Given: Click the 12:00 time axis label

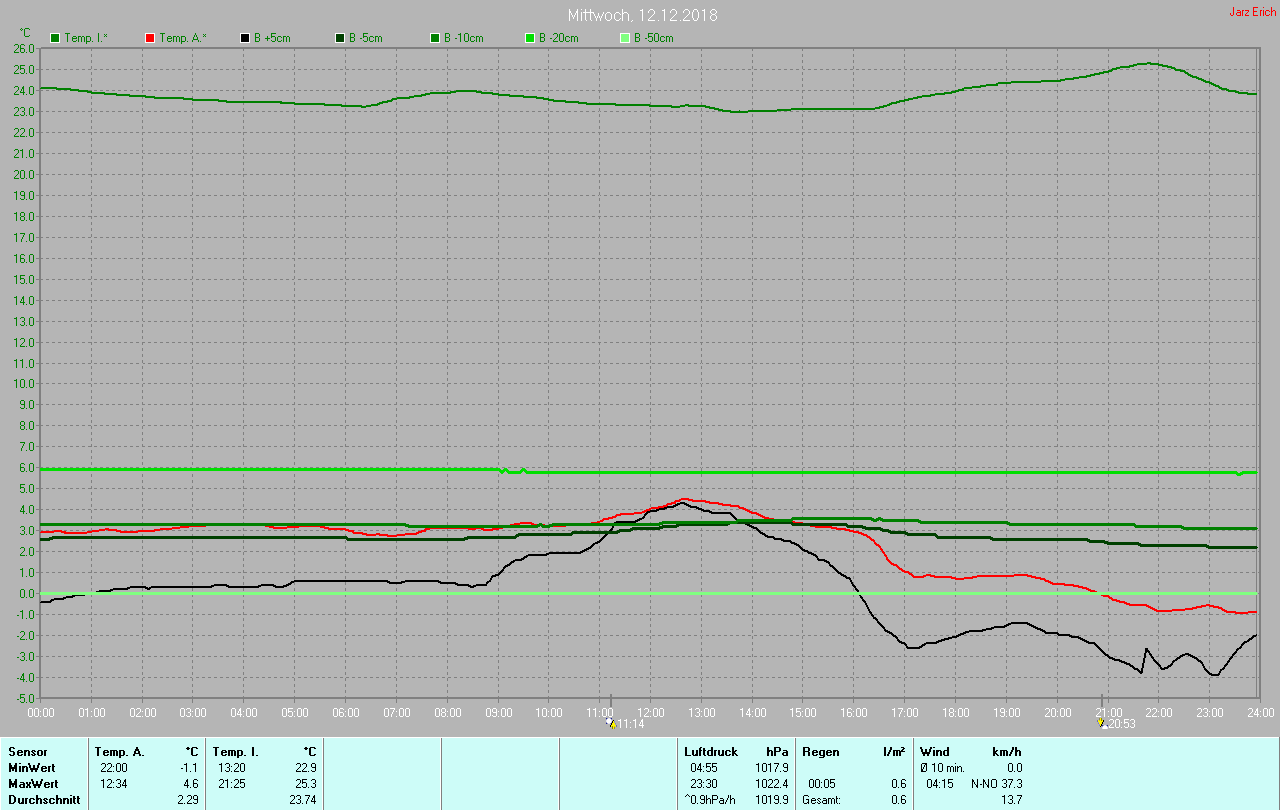Looking at the screenshot, I should [651, 712].
